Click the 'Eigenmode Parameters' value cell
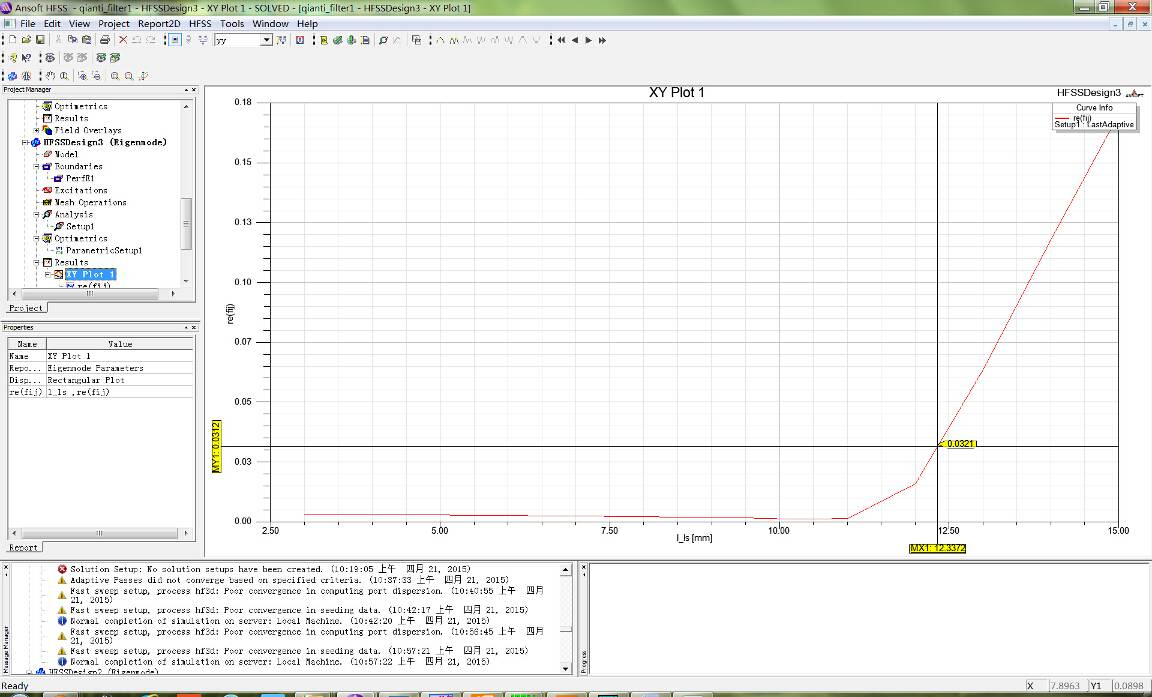The width and height of the screenshot is (1152, 697). 120,369
